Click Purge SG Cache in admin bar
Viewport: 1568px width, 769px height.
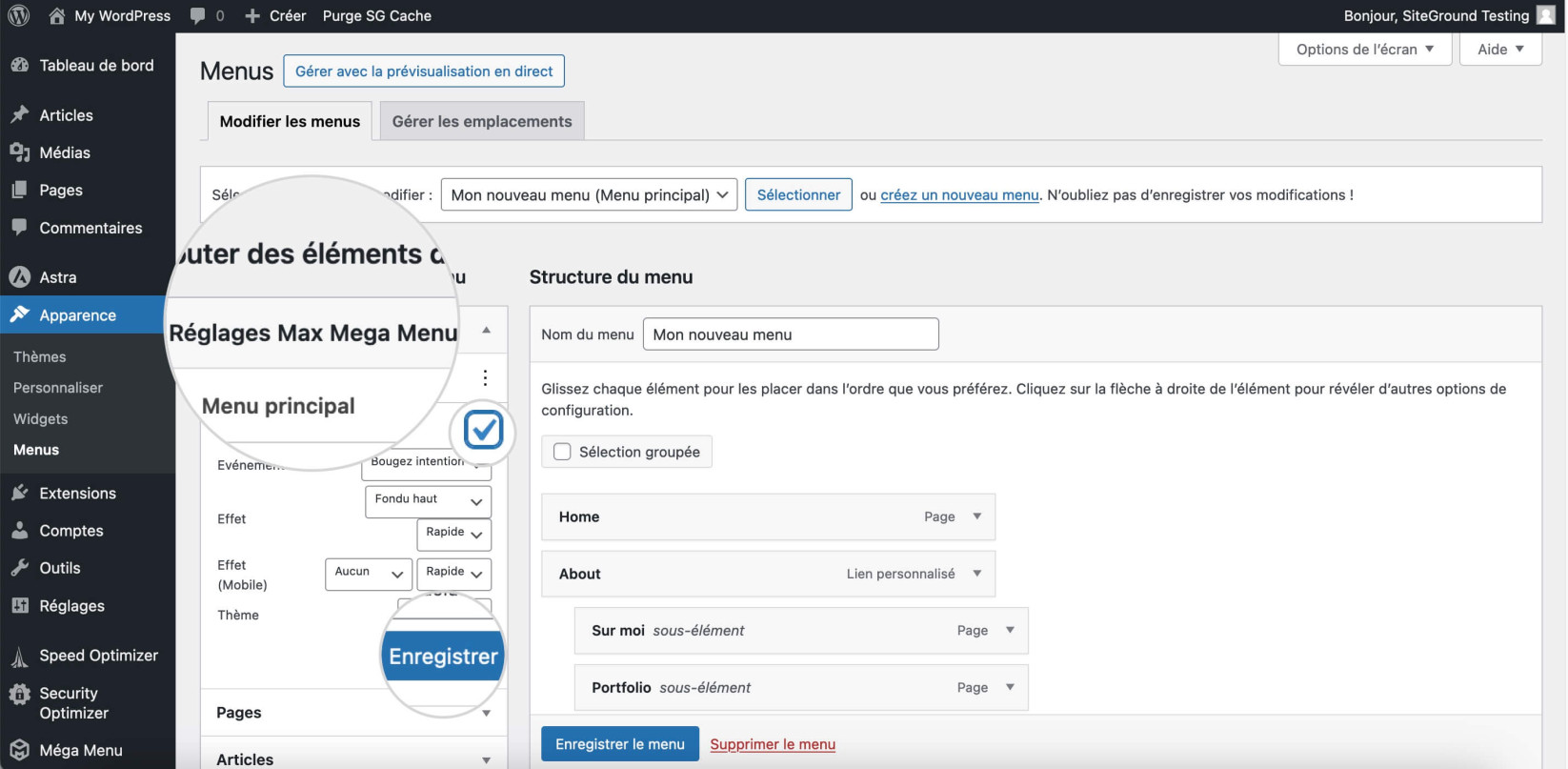(377, 15)
